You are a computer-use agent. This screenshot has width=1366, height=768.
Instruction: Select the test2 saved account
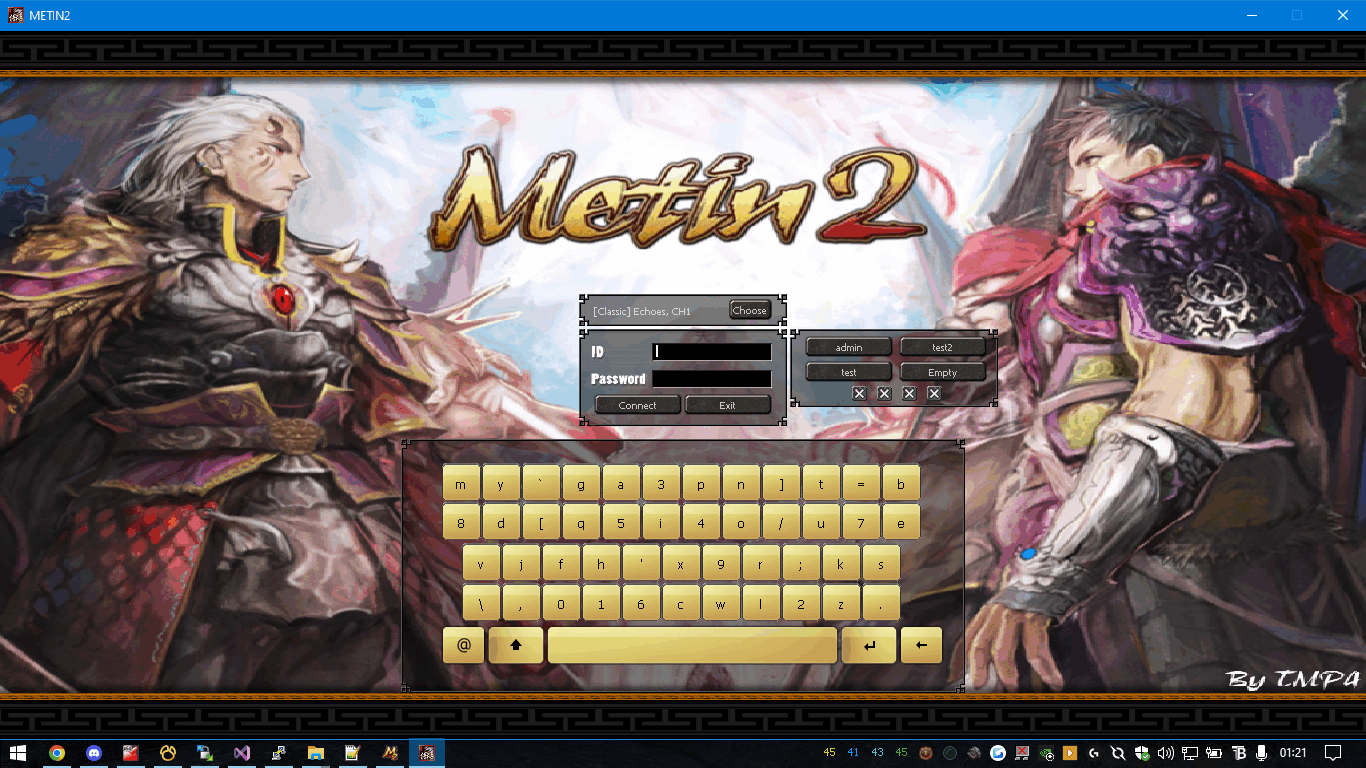pos(942,347)
